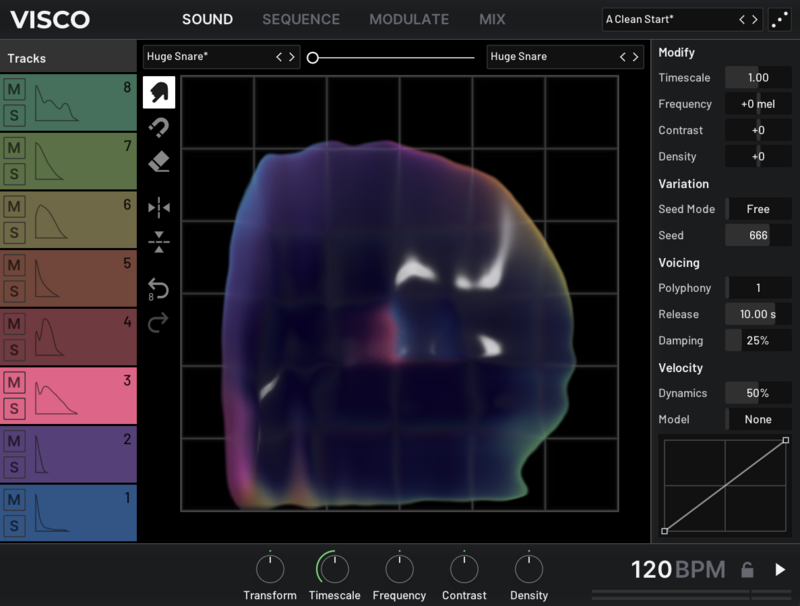Toggle the BPM lock icon
This screenshot has height=606, width=800.
point(746,570)
